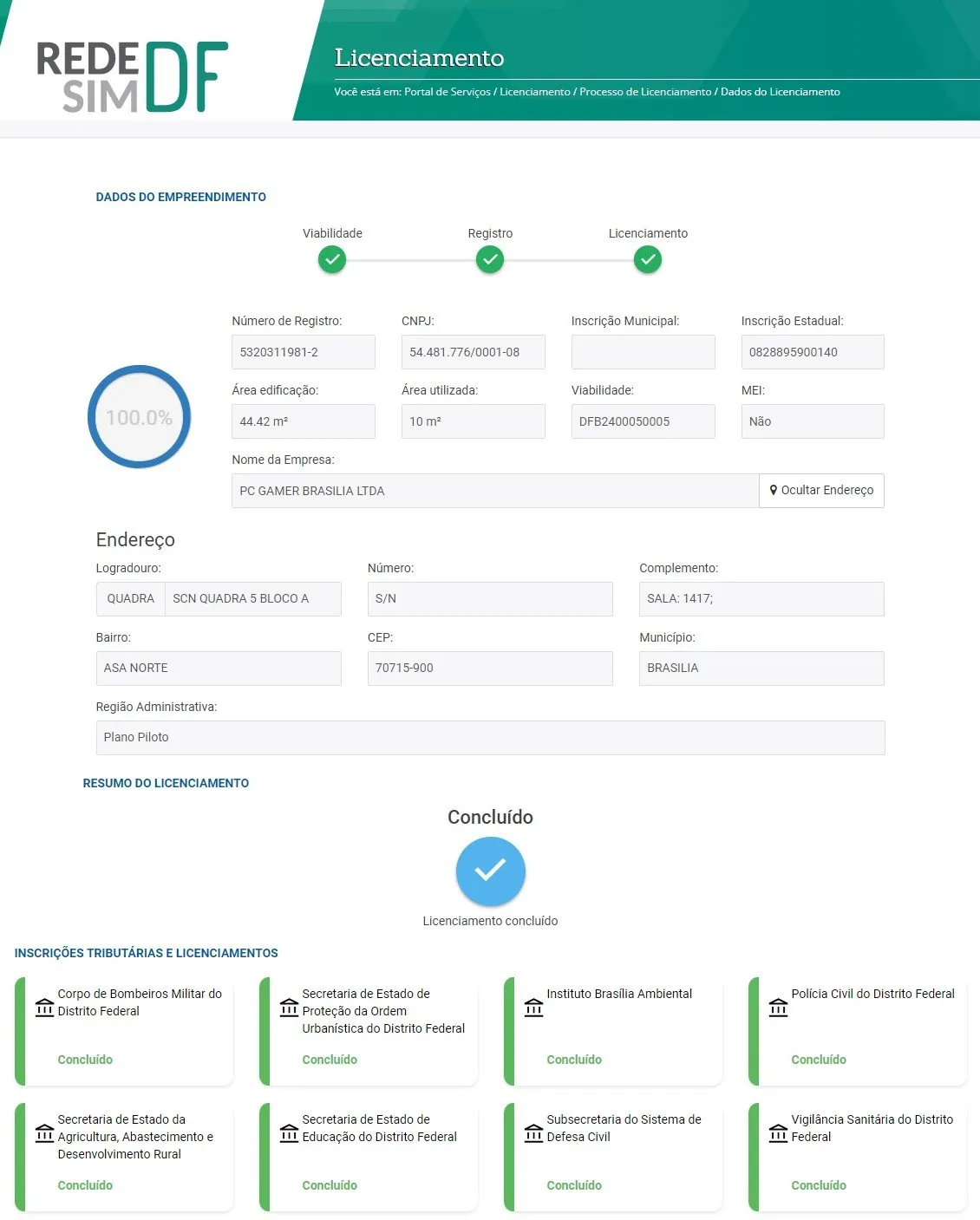Click the Polícia Civil institution icon

pyautogui.click(x=778, y=1008)
